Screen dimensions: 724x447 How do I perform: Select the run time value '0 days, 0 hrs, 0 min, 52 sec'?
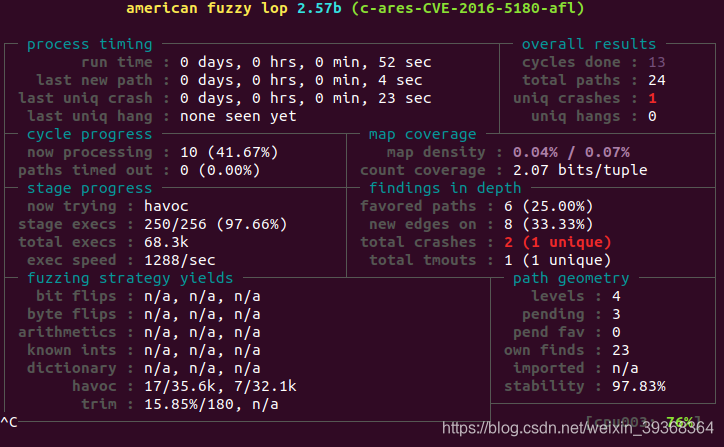coord(306,62)
